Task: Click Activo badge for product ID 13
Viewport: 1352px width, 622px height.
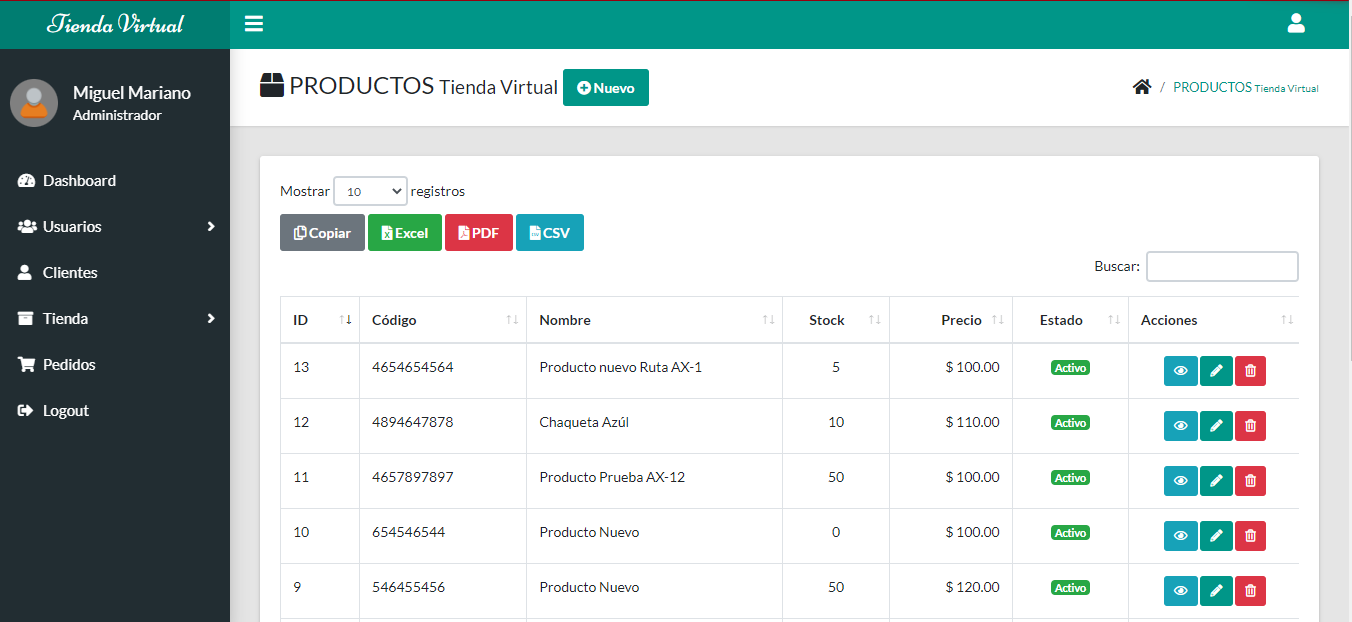Action: [1070, 368]
